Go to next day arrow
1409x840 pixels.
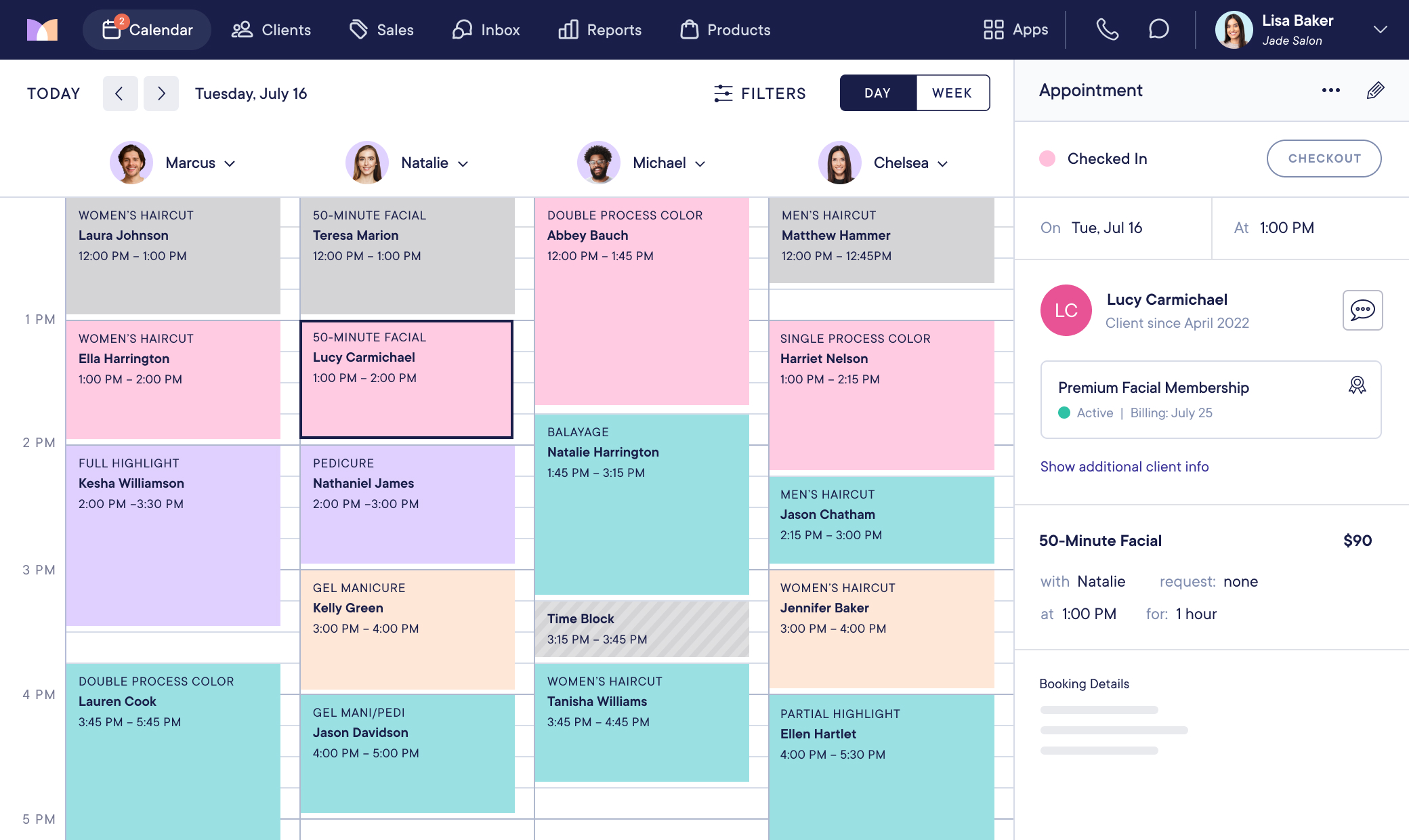click(x=161, y=93)
